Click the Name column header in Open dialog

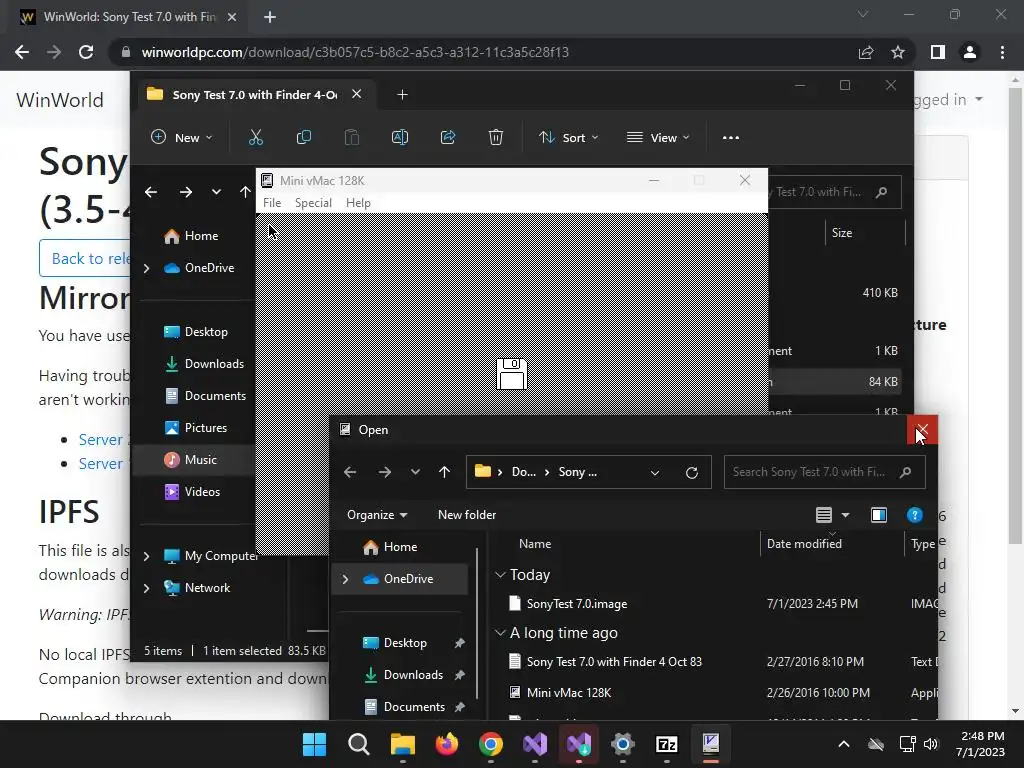(x=535, y=544)
